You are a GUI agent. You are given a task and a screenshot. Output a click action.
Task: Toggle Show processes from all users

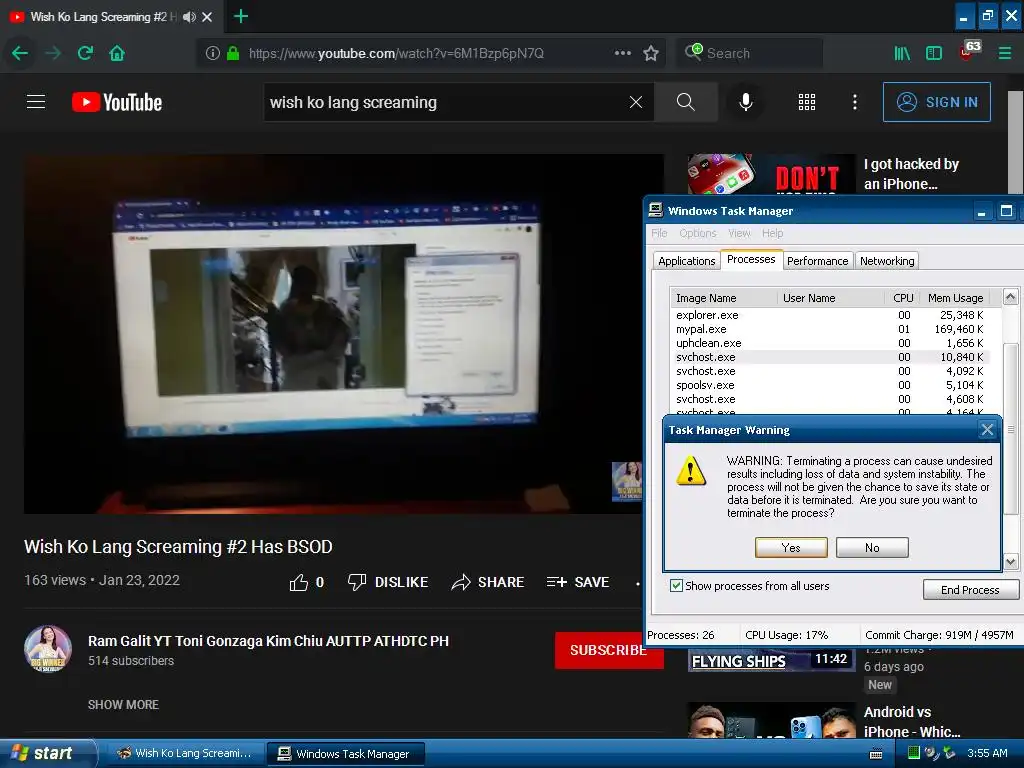[x=677, y=586]
